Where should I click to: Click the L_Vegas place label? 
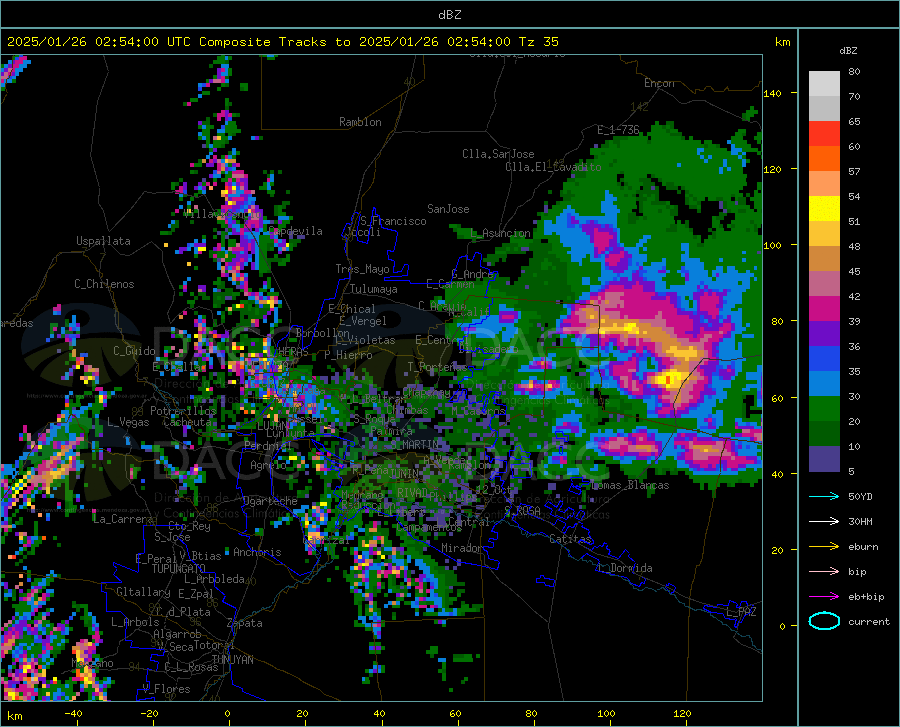(x=128, y=422)
